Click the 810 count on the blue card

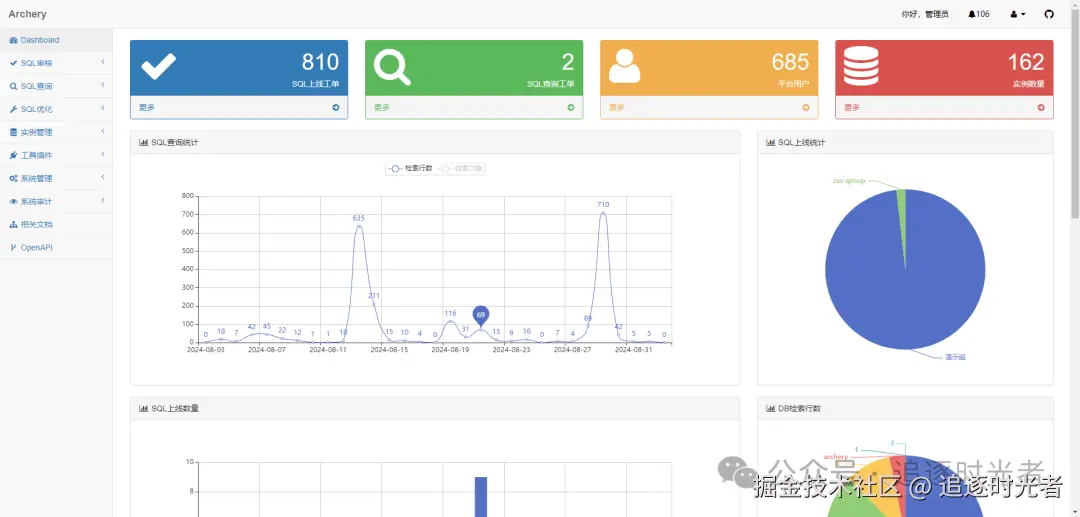point(320,62)
